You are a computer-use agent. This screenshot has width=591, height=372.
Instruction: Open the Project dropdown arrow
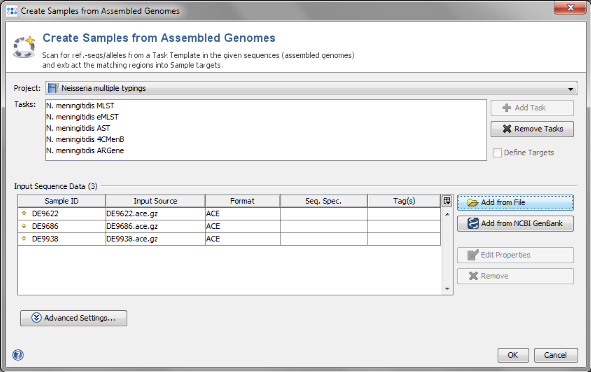point(571,89)
